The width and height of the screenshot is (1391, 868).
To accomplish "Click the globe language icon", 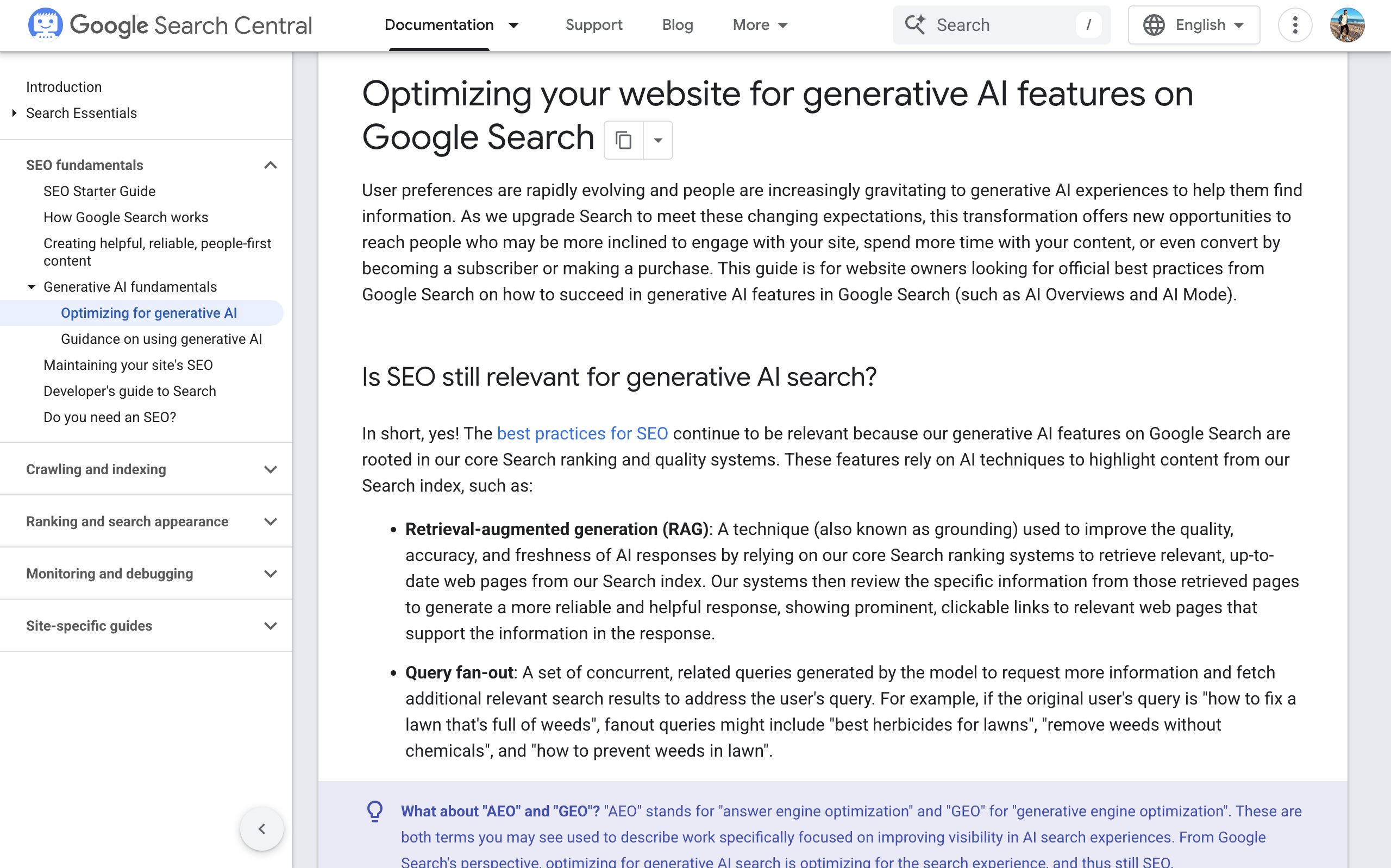I will (x=1154, y=24).
